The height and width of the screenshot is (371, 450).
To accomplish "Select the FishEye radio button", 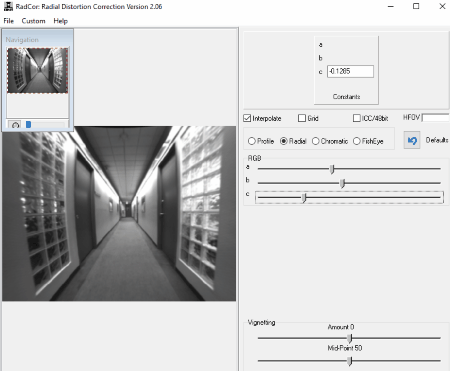I will click(357, 141).
